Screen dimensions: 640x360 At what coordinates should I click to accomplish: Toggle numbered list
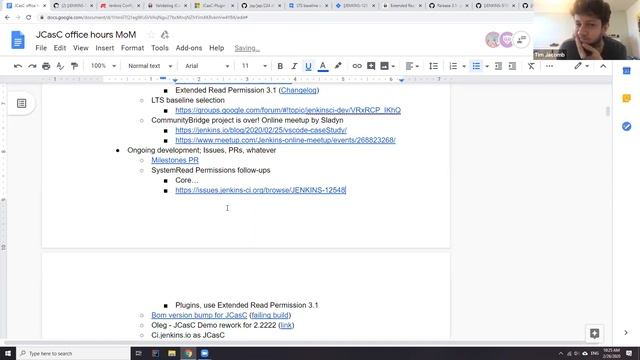coord(453,66)
